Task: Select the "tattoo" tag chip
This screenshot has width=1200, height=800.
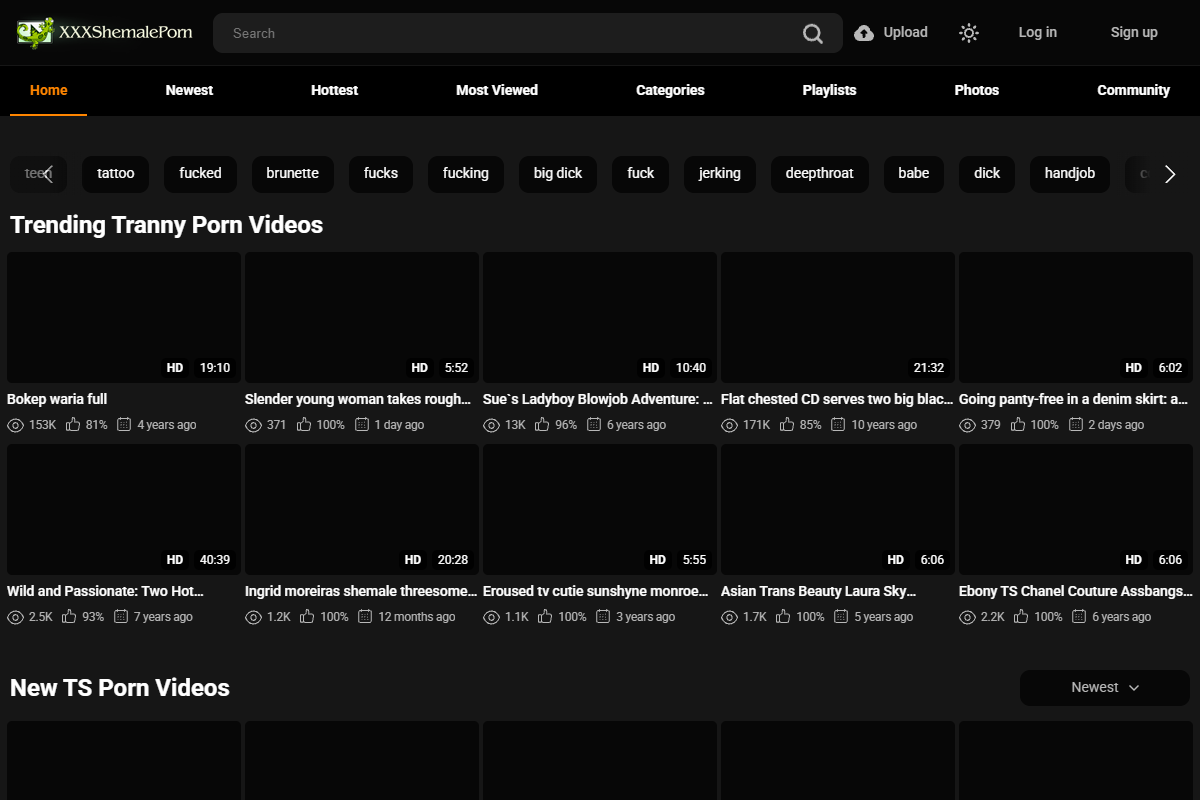Action: 116,173
